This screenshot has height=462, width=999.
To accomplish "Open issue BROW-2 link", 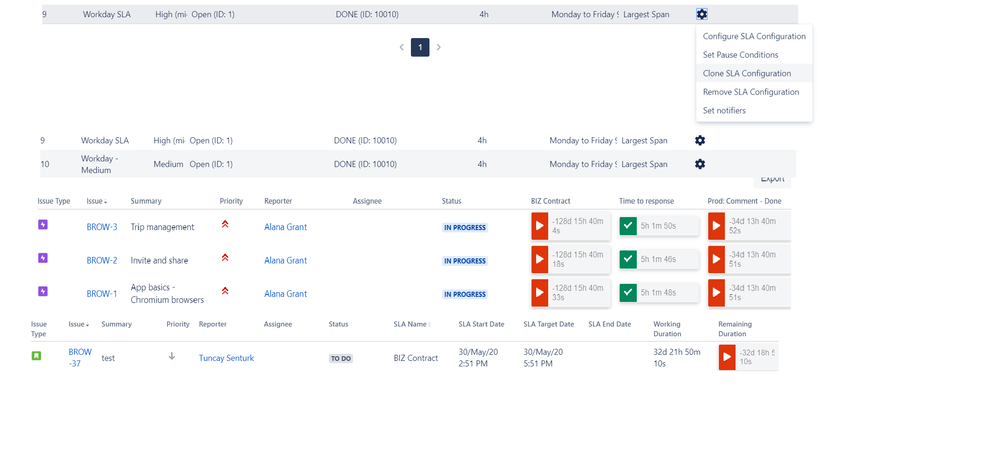I will pos(102,260).
